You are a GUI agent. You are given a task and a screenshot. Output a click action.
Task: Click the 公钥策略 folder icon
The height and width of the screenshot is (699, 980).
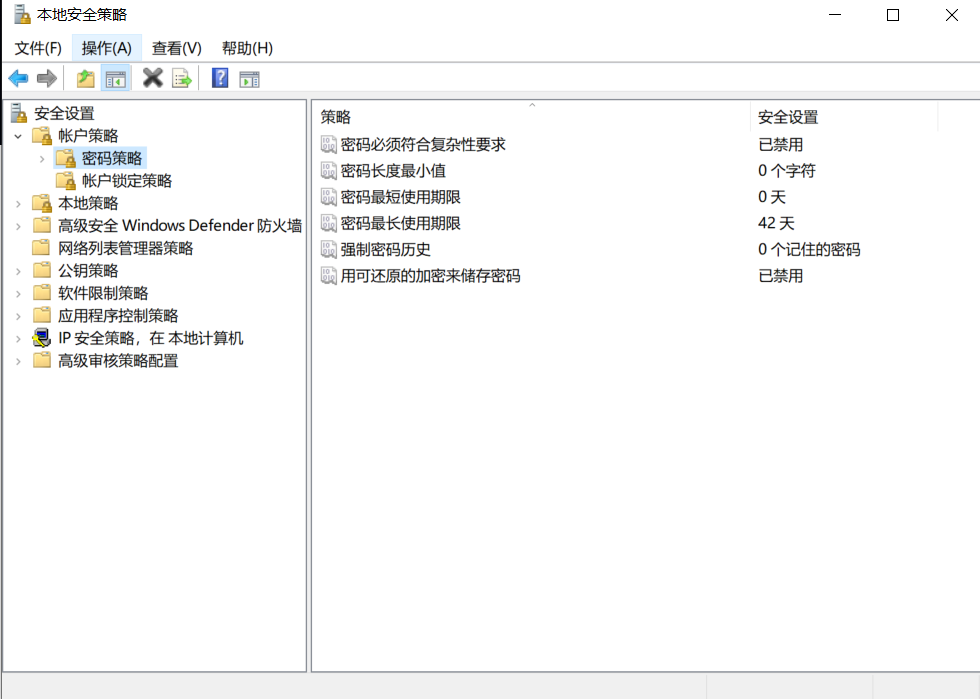click(42, 270)
